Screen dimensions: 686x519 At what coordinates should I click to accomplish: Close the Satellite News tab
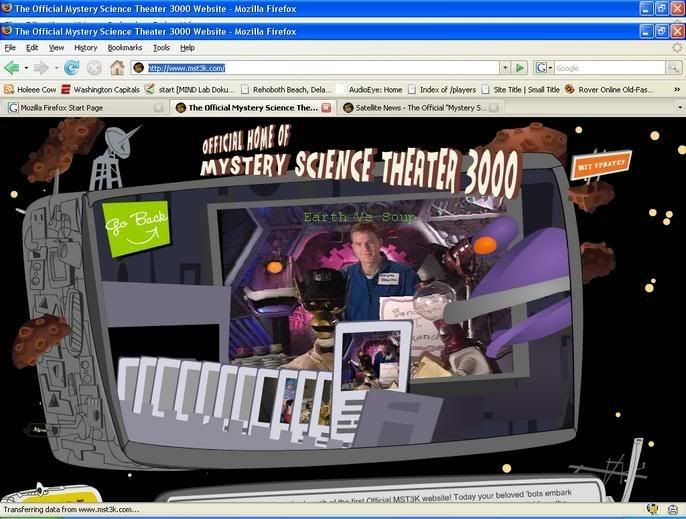tap(494, 108)
